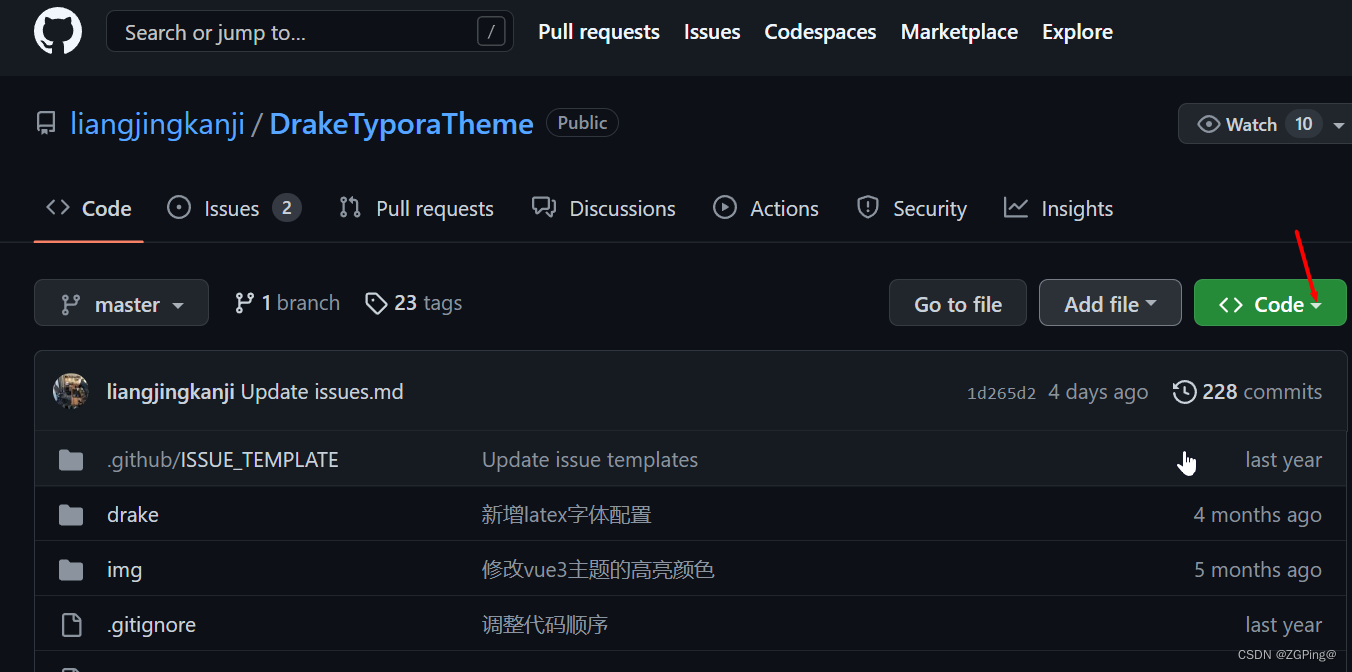
Task: Open the Add file dropdown
Action: point(1110,302)
